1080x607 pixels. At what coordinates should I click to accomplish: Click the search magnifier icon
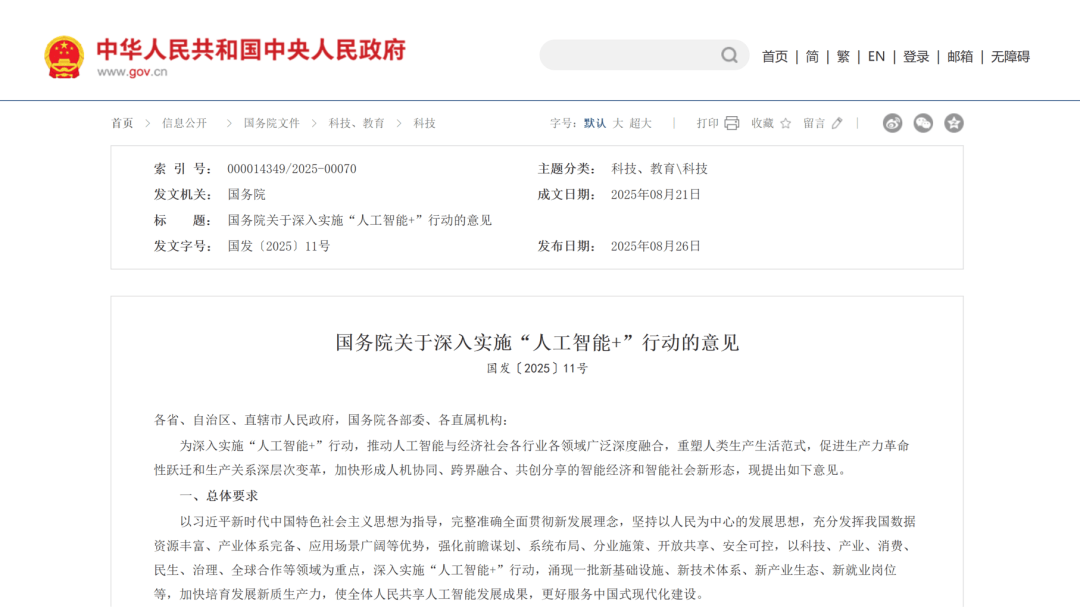(729, 55)
